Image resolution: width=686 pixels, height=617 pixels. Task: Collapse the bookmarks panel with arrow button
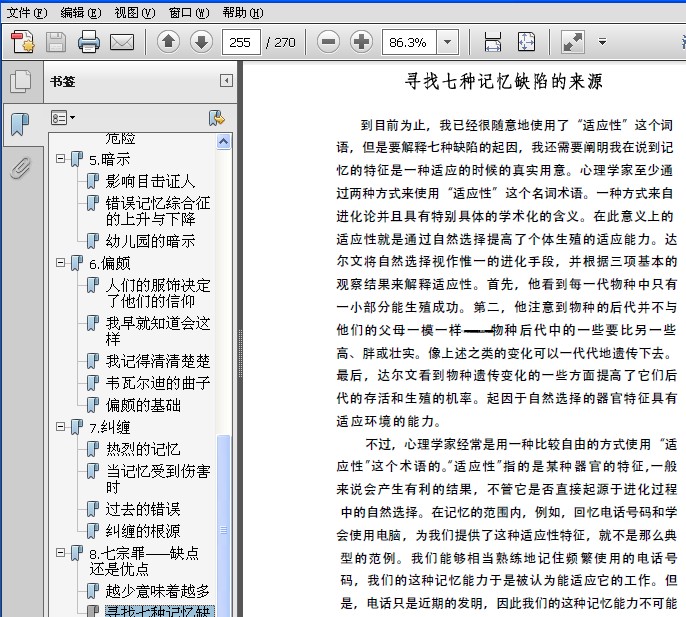coord(226,81)
